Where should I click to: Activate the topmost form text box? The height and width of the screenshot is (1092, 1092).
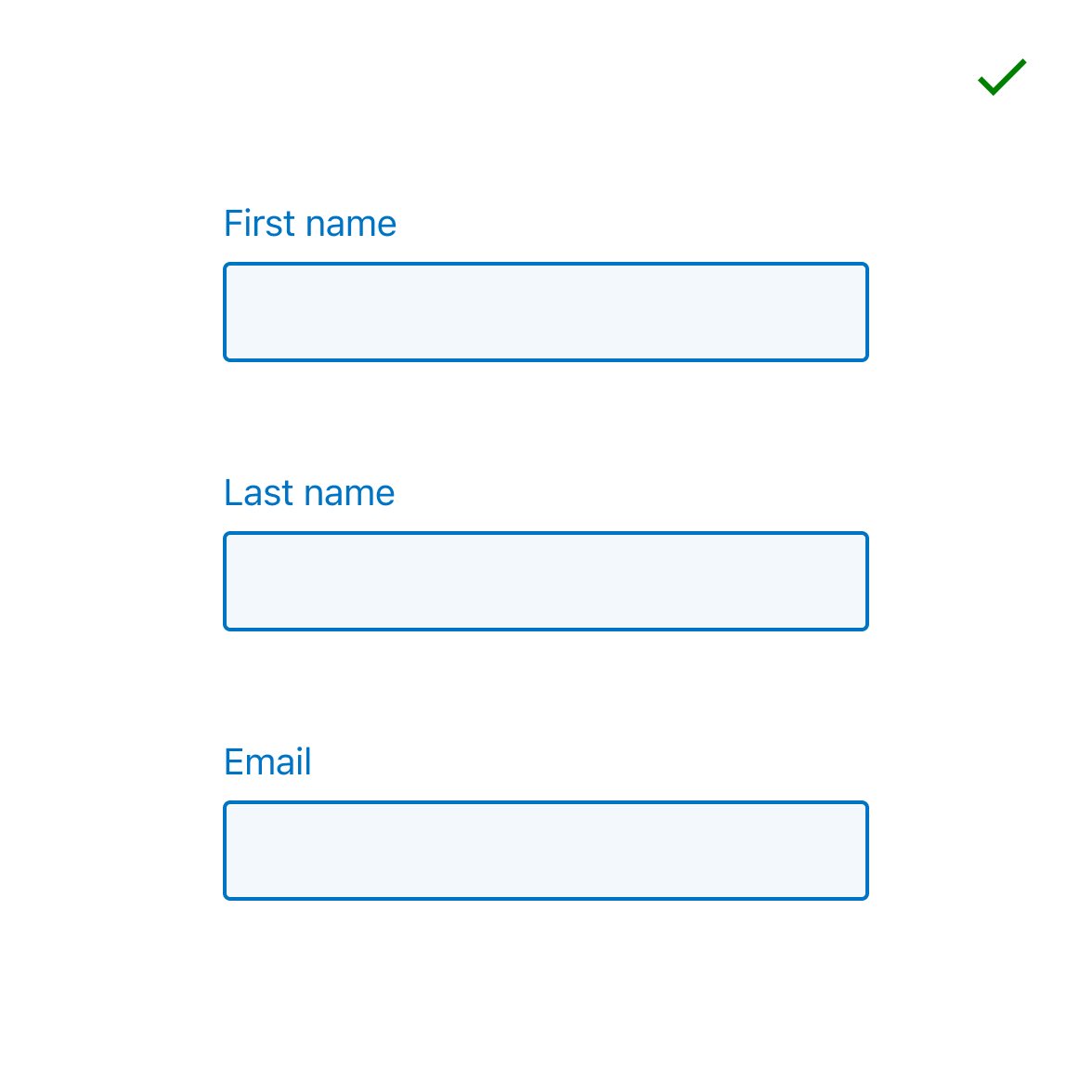pos(546,312)
